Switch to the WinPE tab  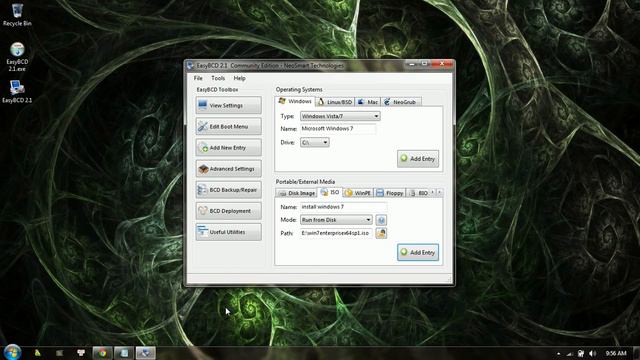click(x=358, y=193)
